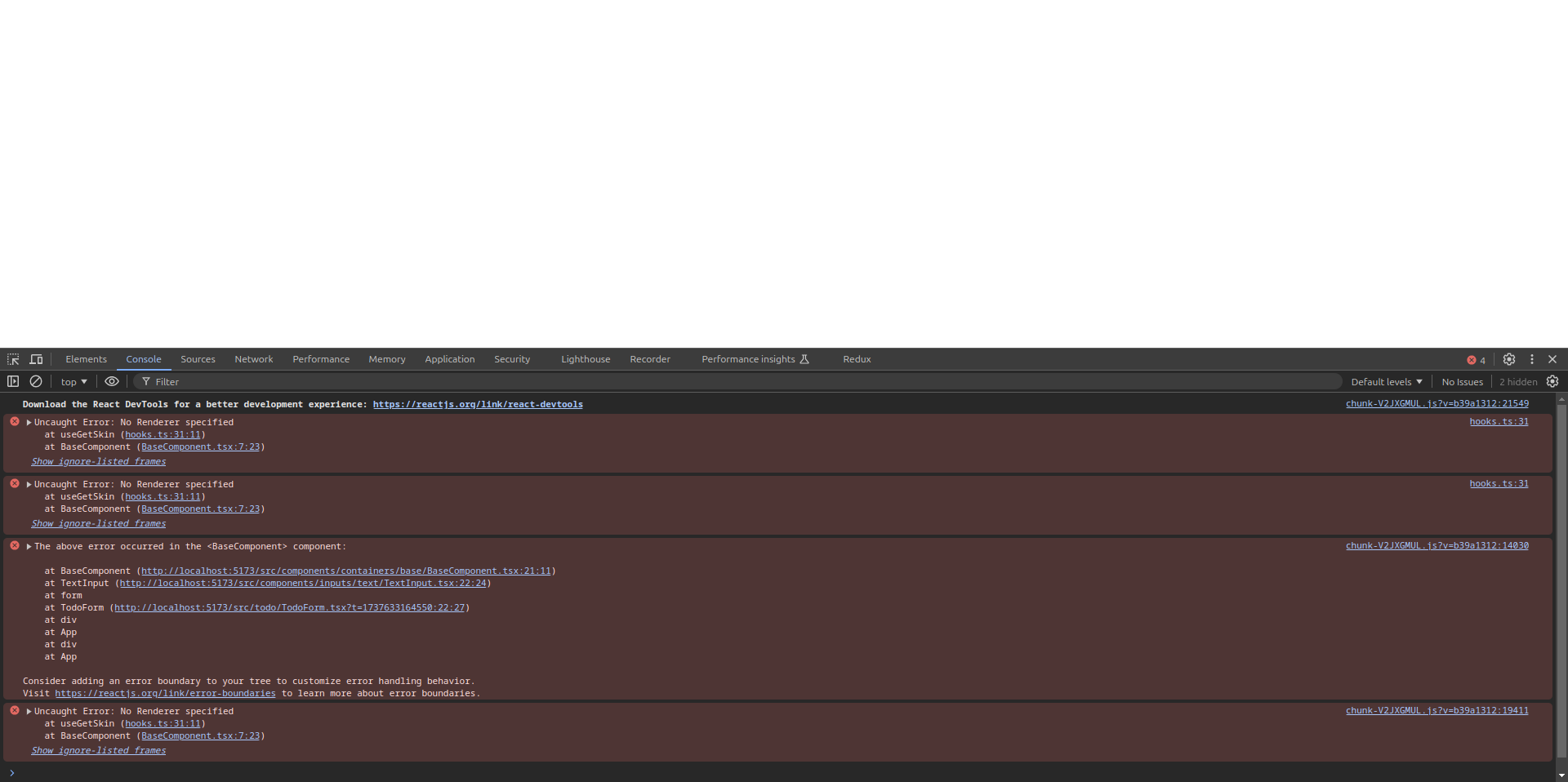The width and height of the screenshot is (1568, 782).
Task: Click the 2 hidden messages label
Action: tap(1518, 382)
